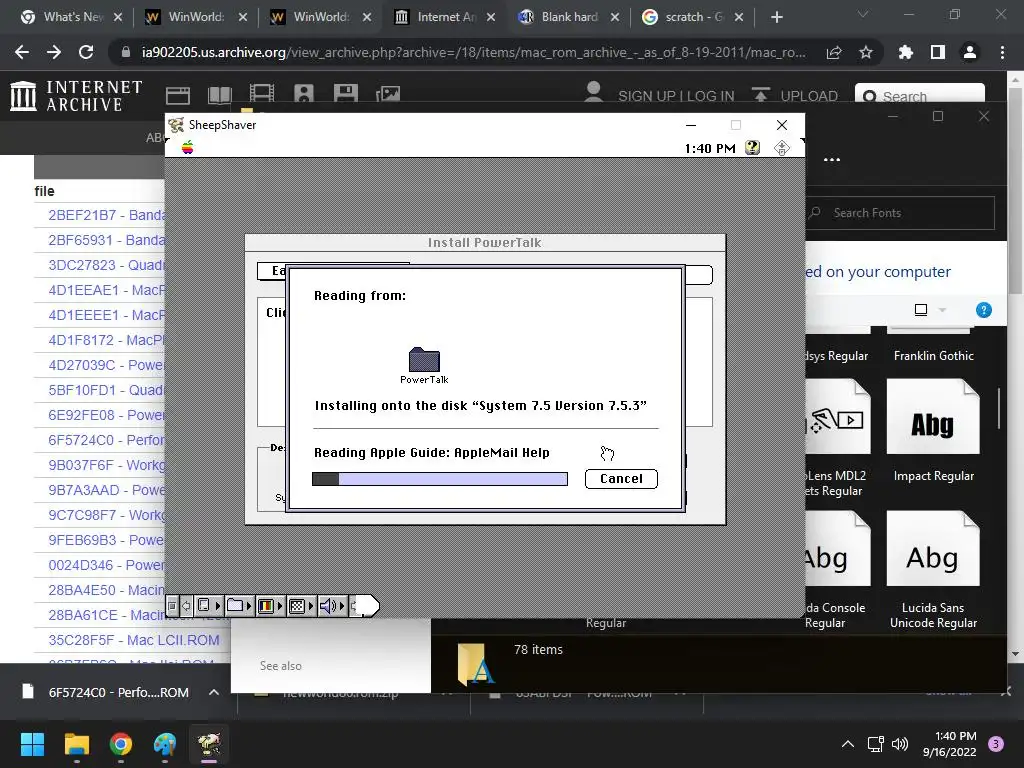Show hidden system tray icons
1024x768 pixels.
click(848, 744)
